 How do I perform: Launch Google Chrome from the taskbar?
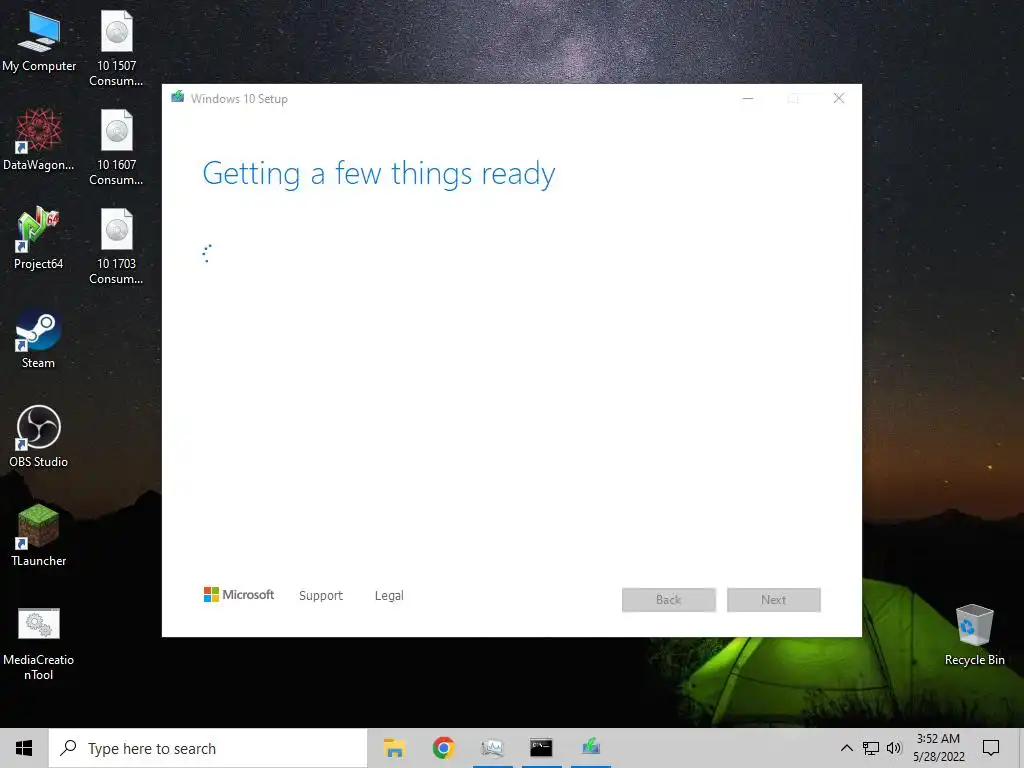[x=443, y=748]
